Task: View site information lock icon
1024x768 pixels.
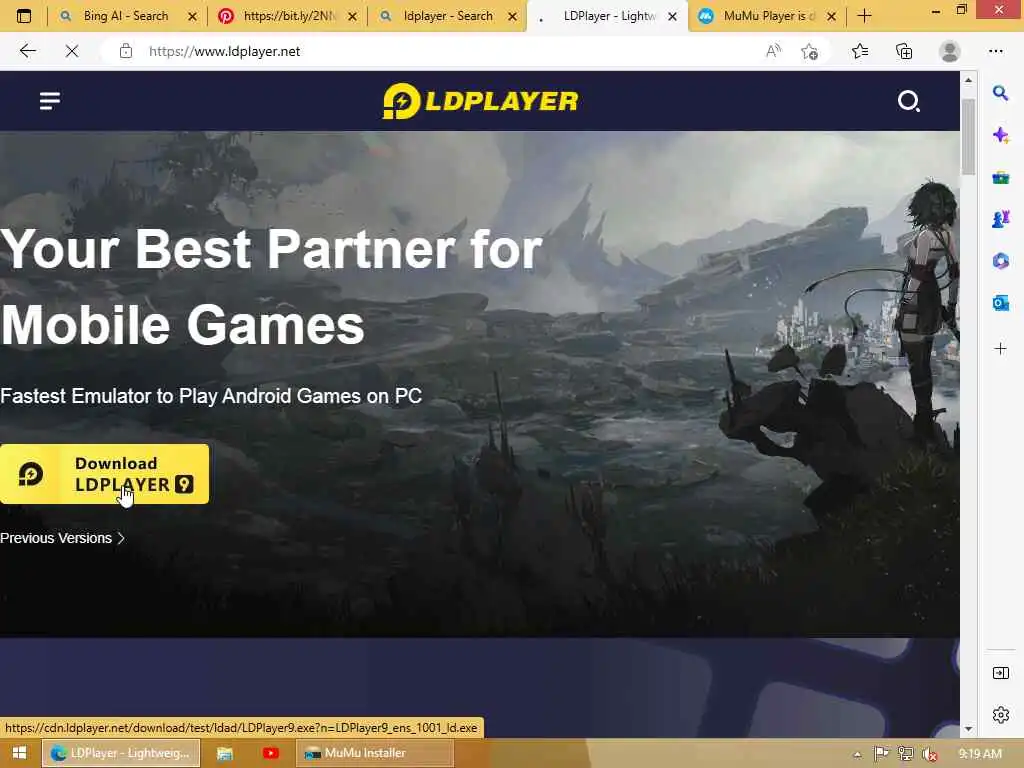Action: coord(125,51)
